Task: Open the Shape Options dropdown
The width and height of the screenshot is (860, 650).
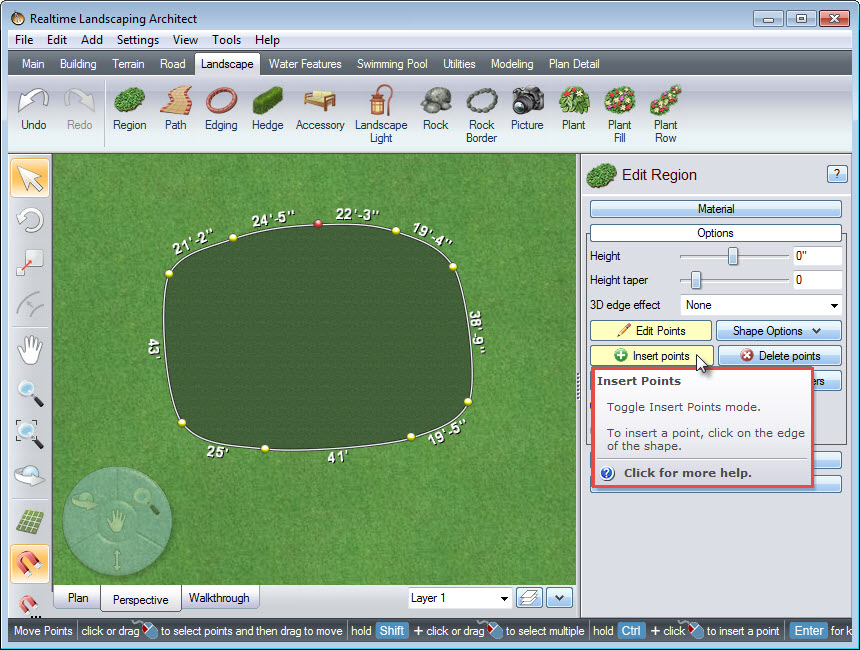Action: 778,331
